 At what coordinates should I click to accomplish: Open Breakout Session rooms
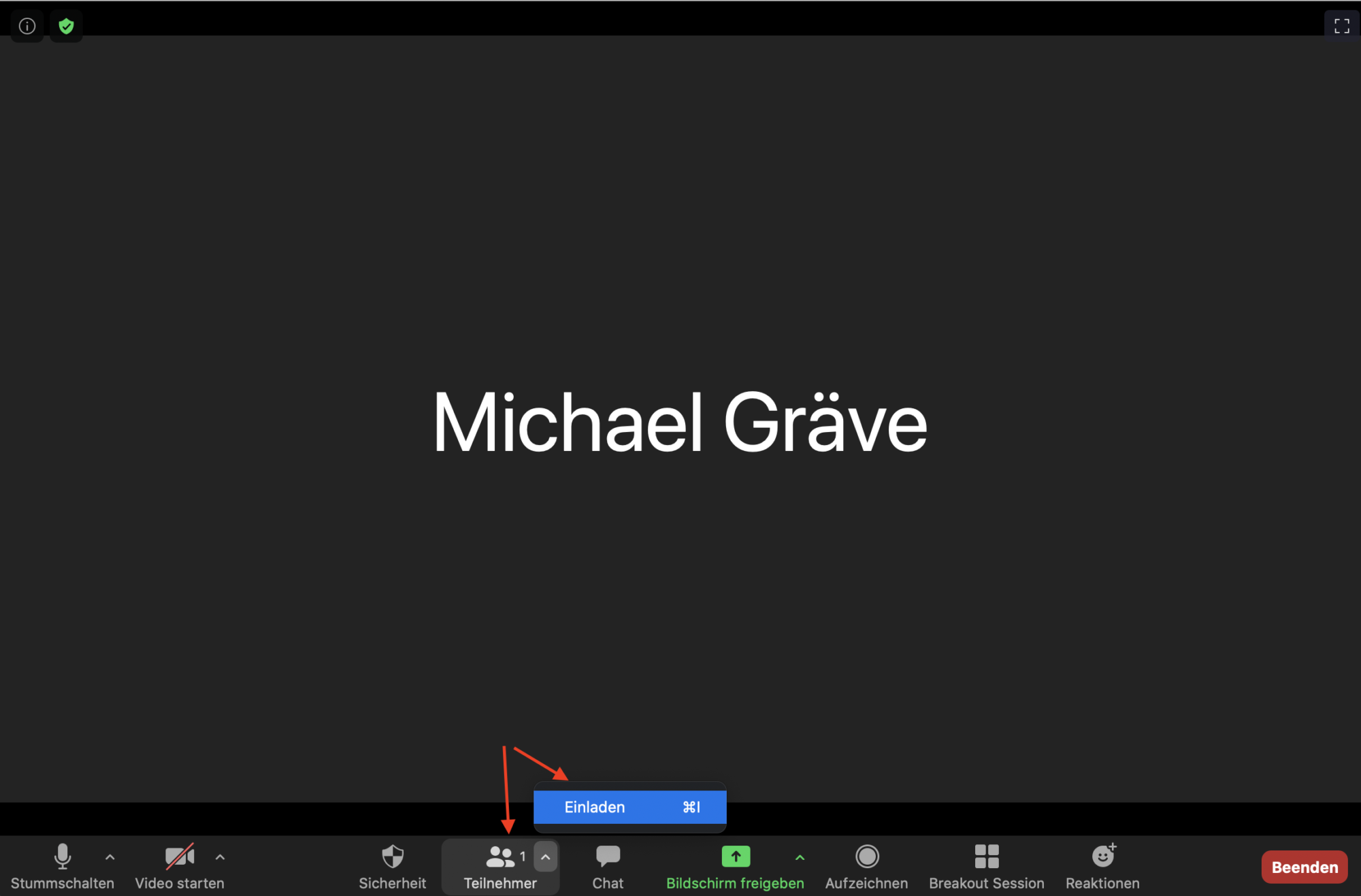point(986,865)
